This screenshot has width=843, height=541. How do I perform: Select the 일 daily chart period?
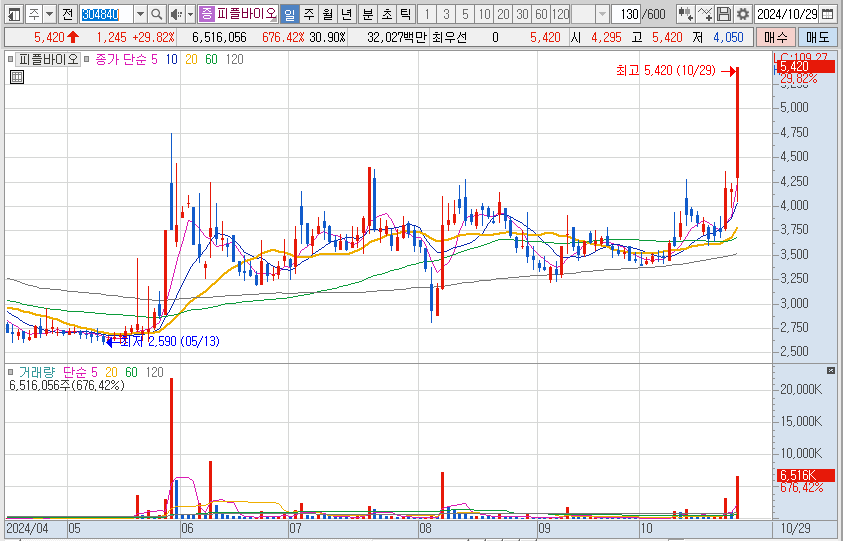(289, 14)
